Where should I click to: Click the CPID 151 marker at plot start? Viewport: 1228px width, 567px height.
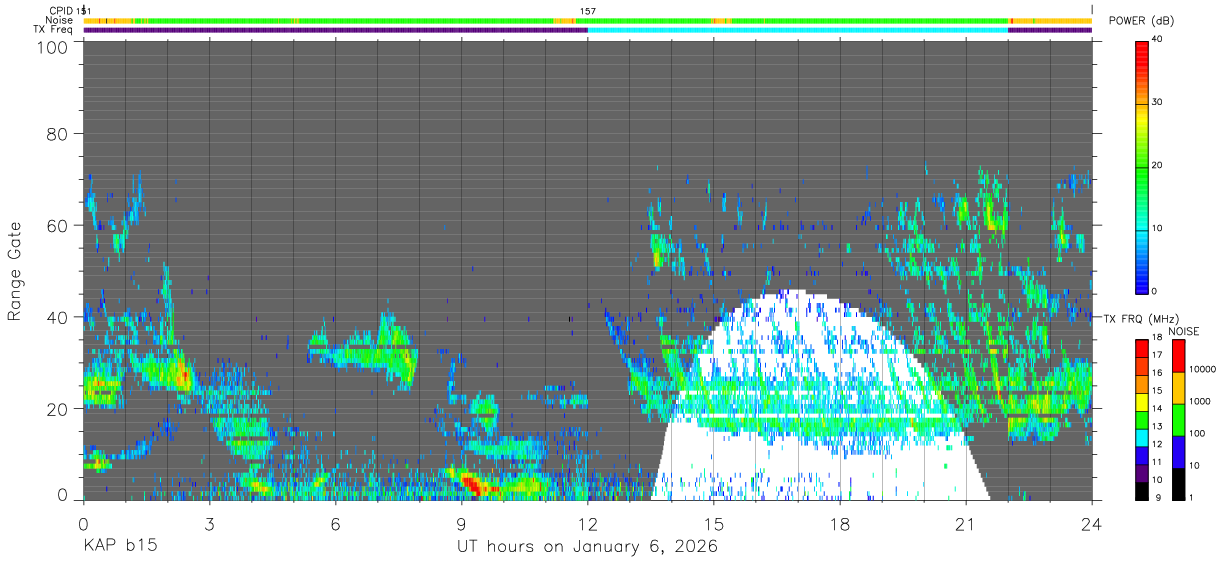pos(84,11)
